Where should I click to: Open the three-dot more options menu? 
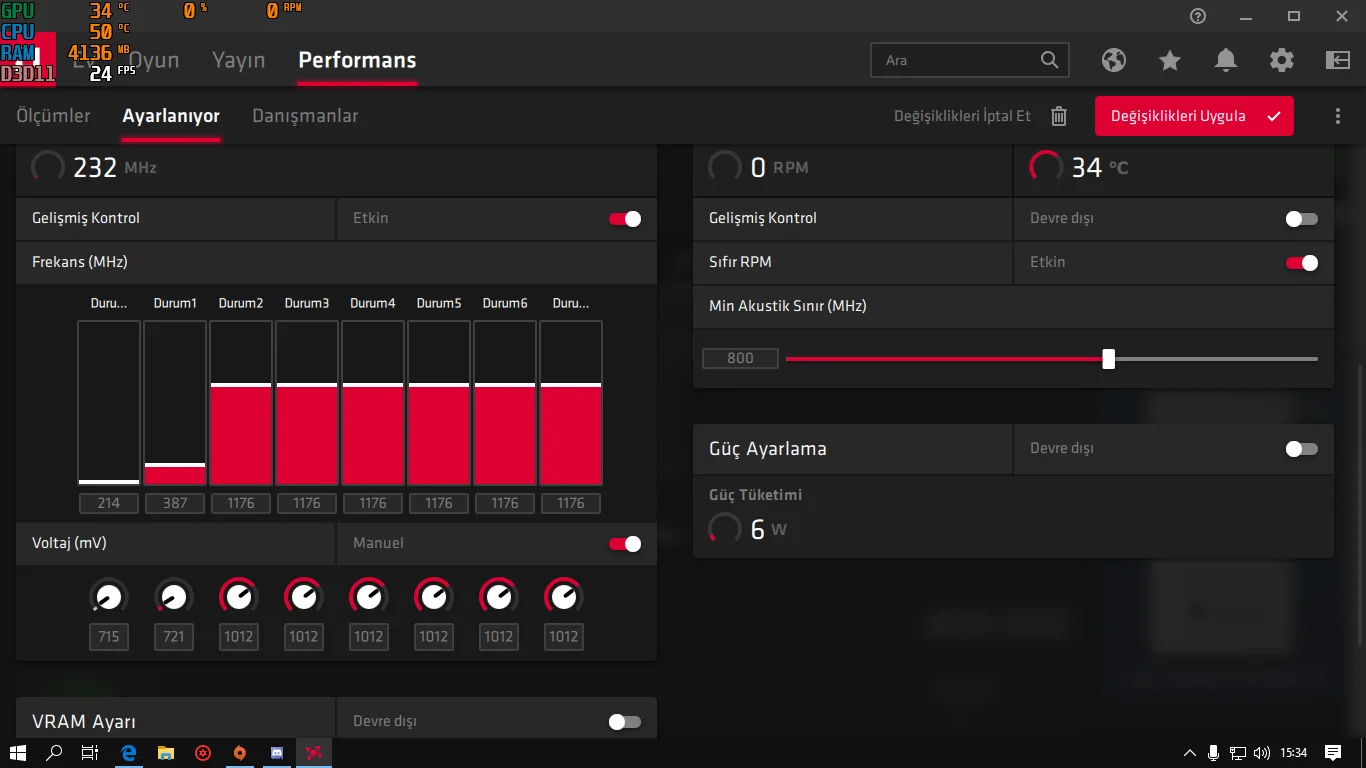coord(1338,116)
